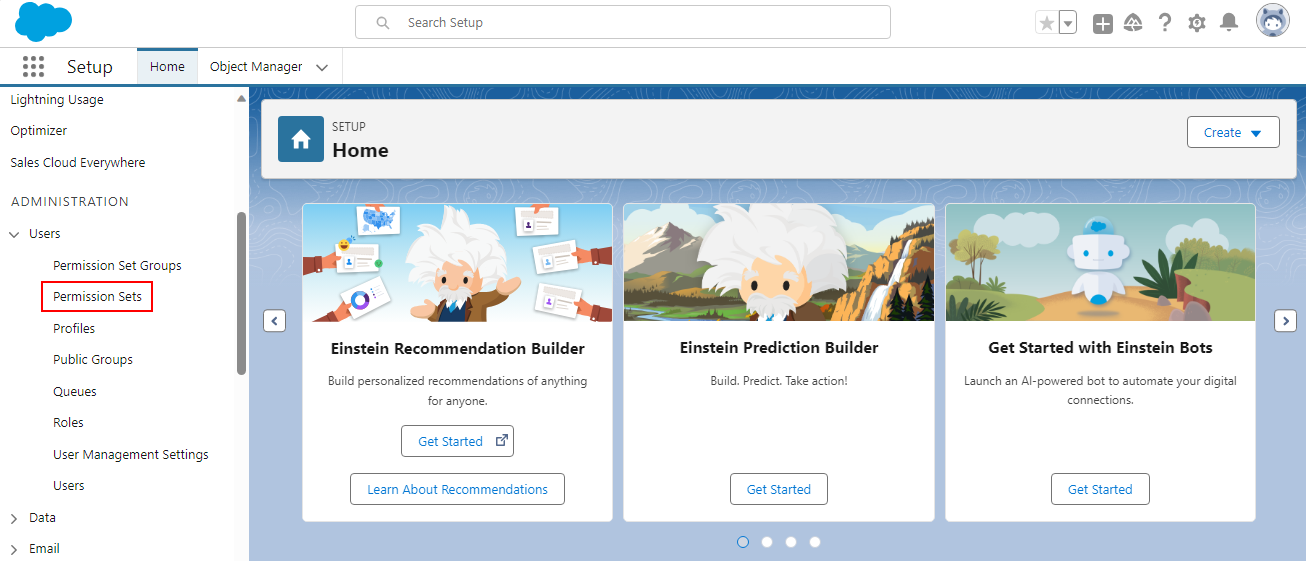Open Global Actions plus icon
The height and width of the screenshot is (561, 1306).
1103,23
